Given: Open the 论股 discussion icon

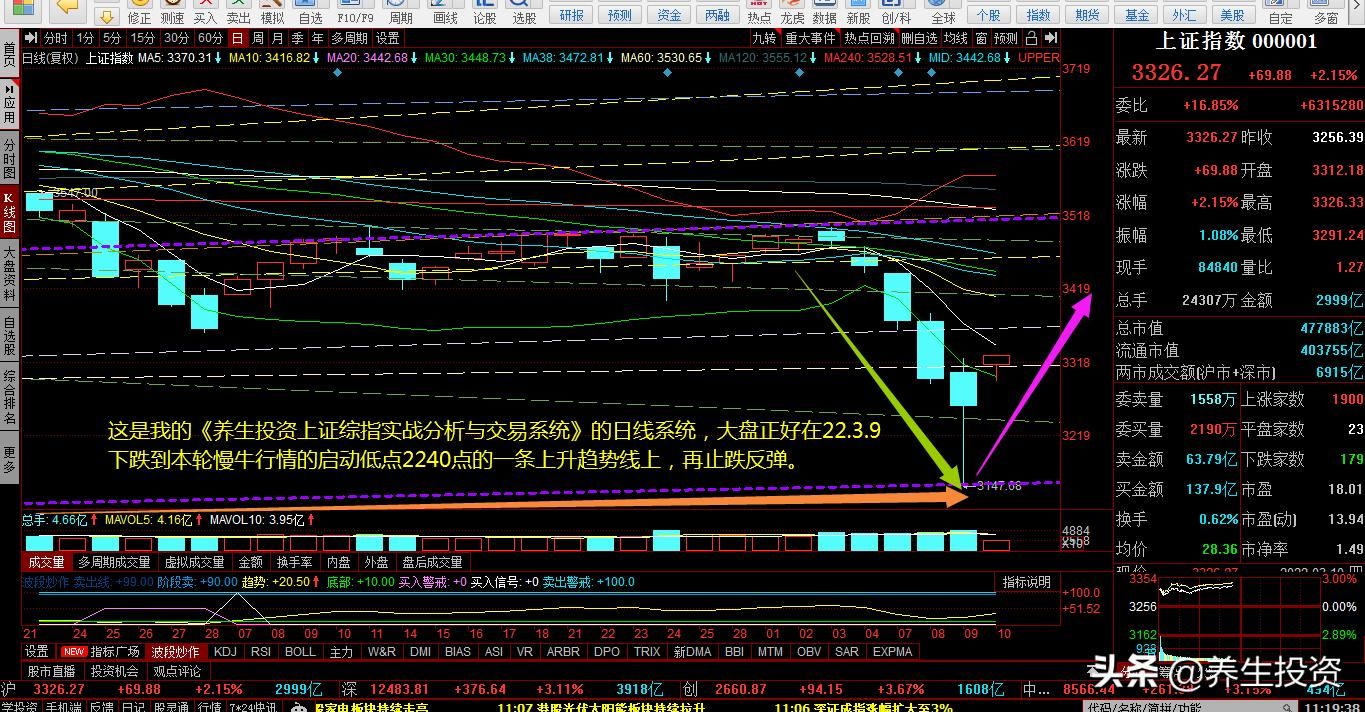Looking at the screenshot, I should pyautogui.click(x=484, y=12).
